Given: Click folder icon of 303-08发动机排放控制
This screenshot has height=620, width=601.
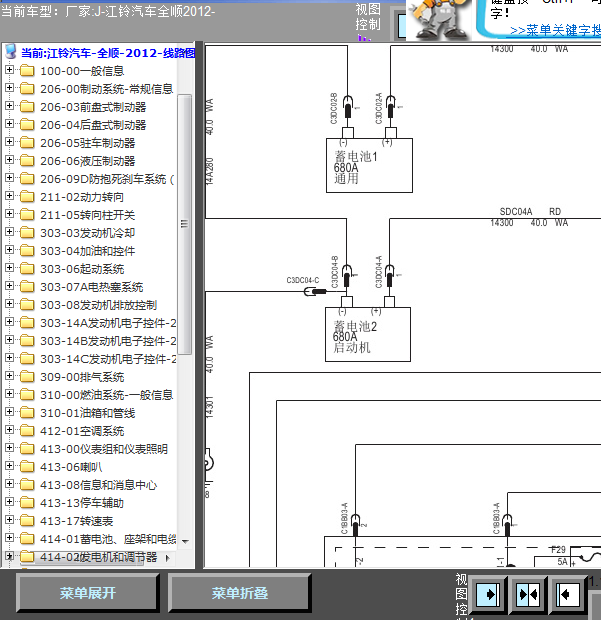Looking at the screenshot, I should click(27, 304).
